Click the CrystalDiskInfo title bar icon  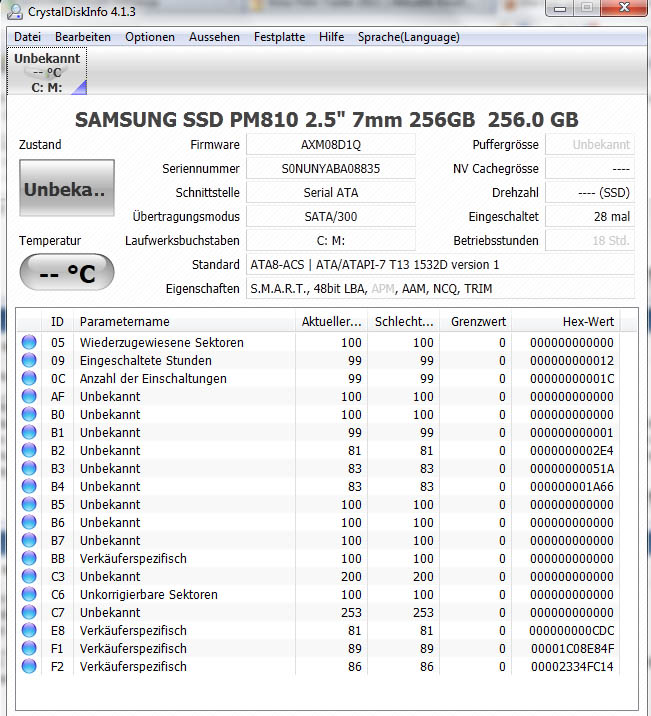pos(15,11)
